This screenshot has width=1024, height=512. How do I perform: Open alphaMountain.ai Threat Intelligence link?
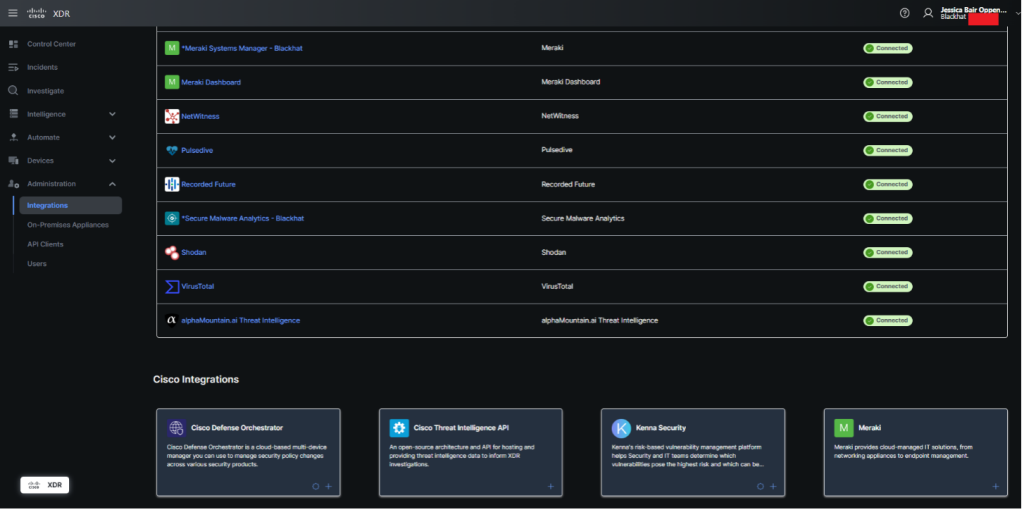(x=240, y=320)
